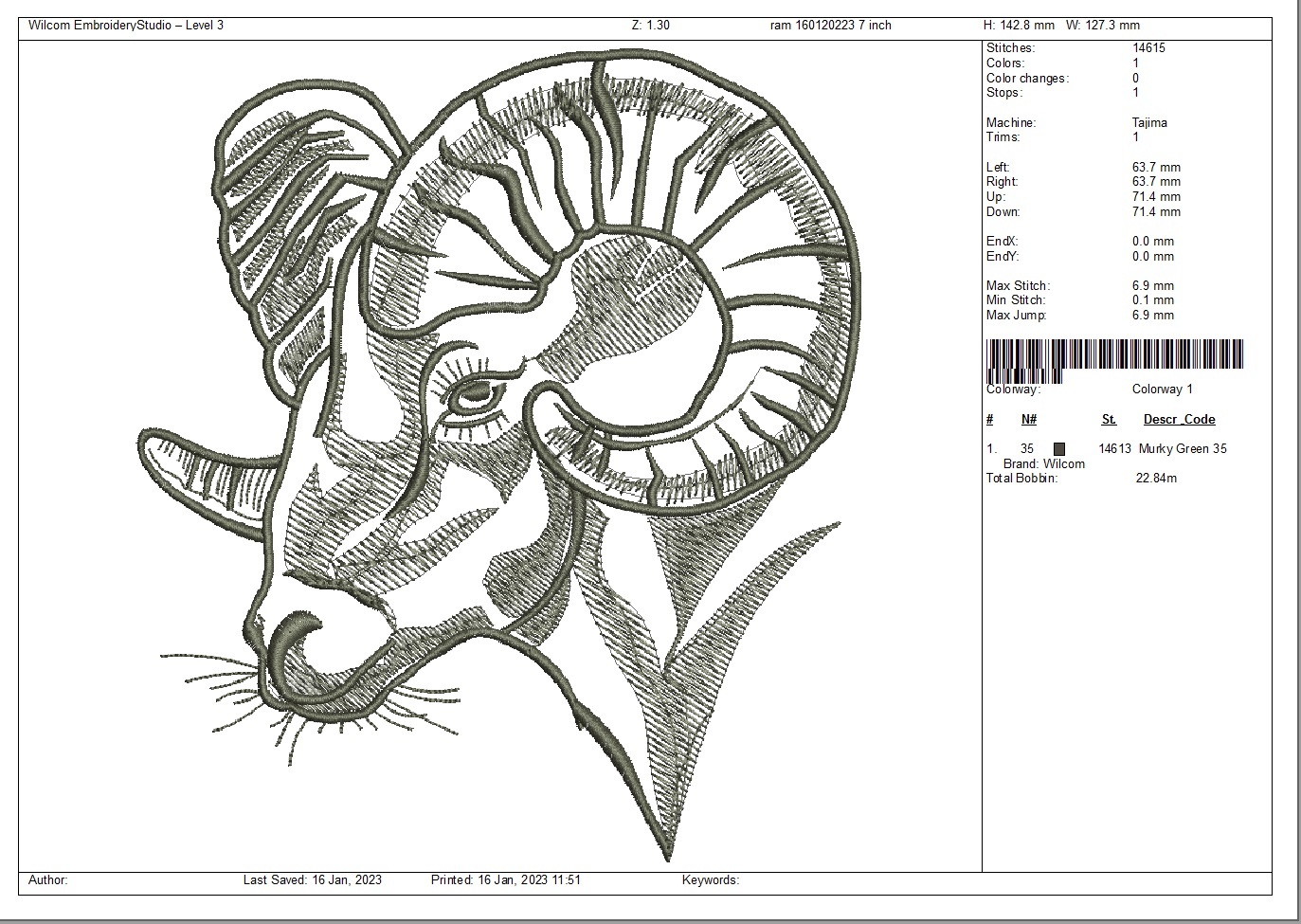Click the N# column header
This screenshot has width=1301, height=924.
(1029, 420)
